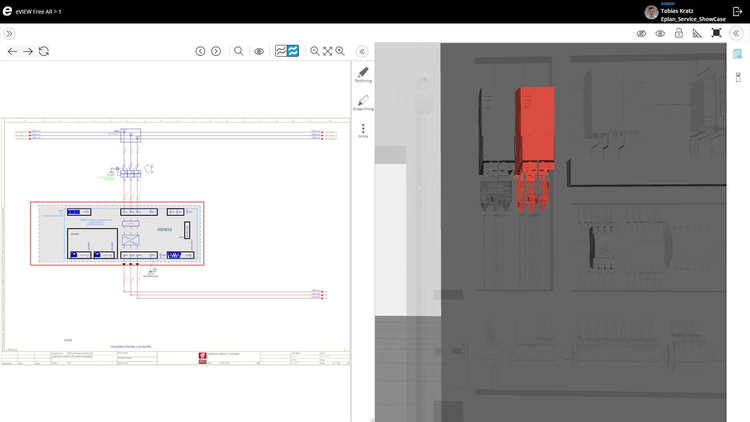Open previous schematic page
Screen dimensions: 750x422
click(200, 51)
